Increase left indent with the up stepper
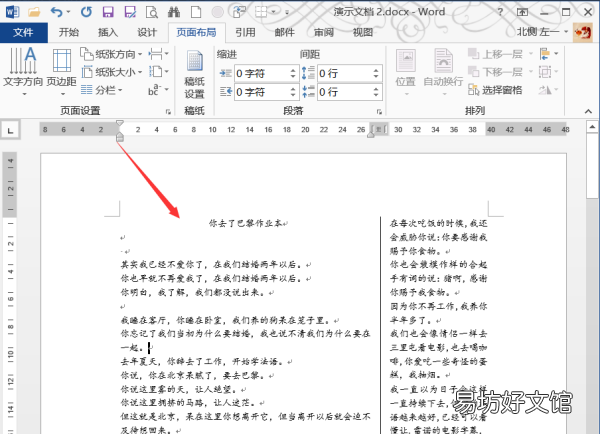Viewport: 600px width, 434px height. (x=293, y=70)
